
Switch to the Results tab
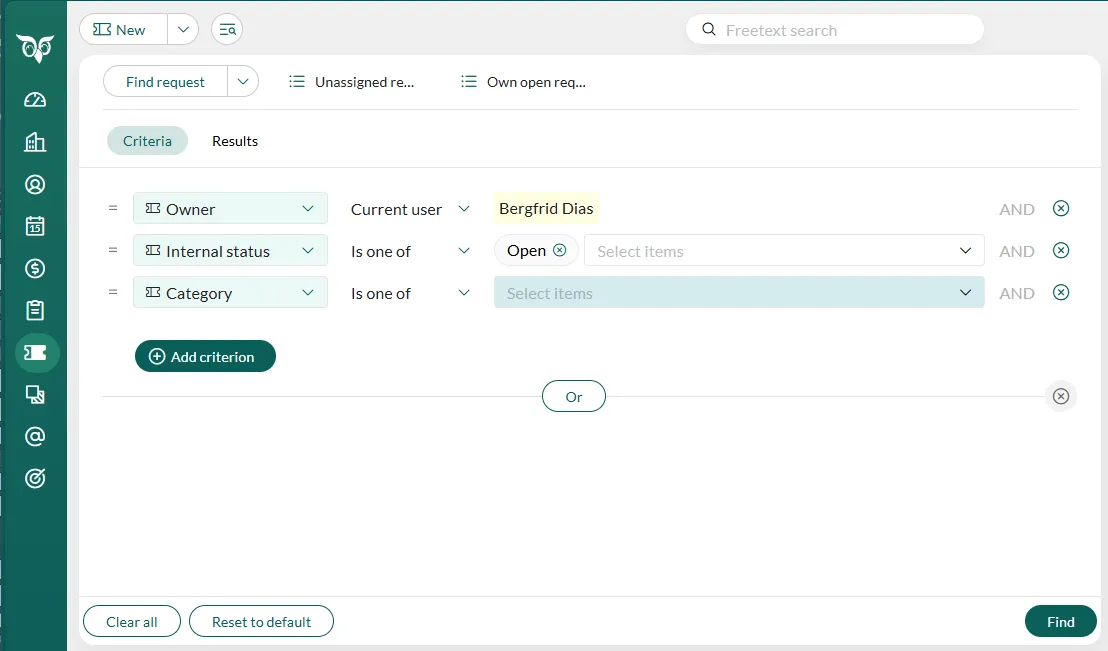235,141
